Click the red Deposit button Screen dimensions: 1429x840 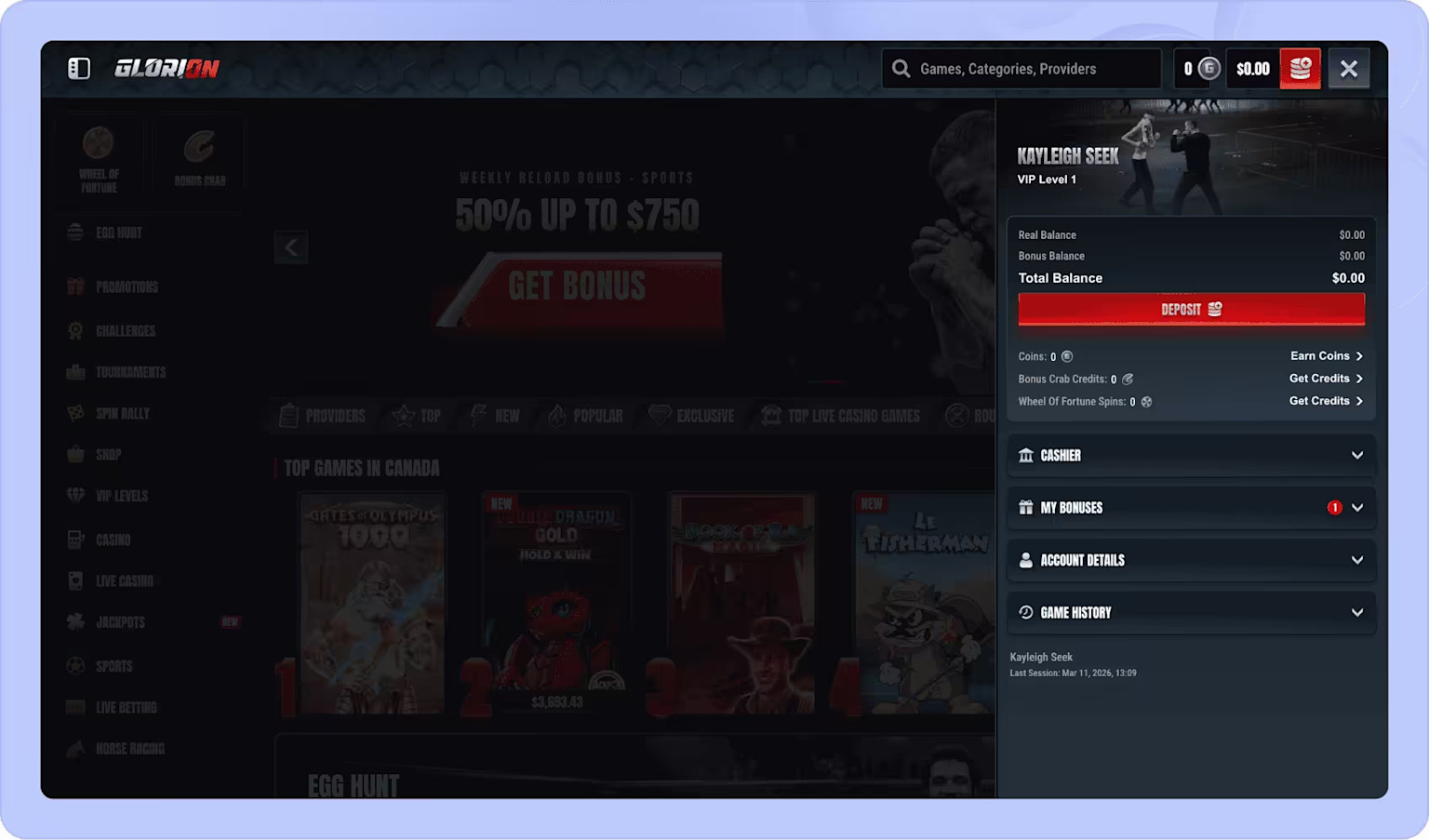pos(1191,309)
